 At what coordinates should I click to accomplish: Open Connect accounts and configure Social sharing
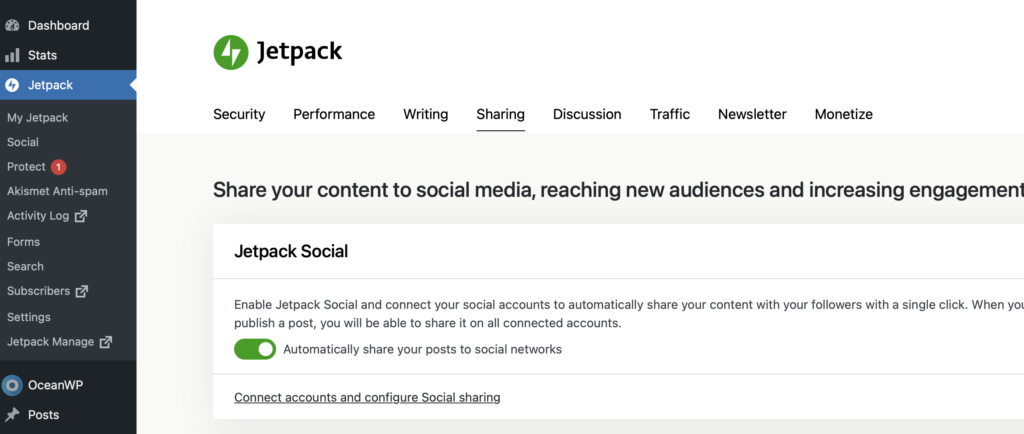tap(367, 397)
